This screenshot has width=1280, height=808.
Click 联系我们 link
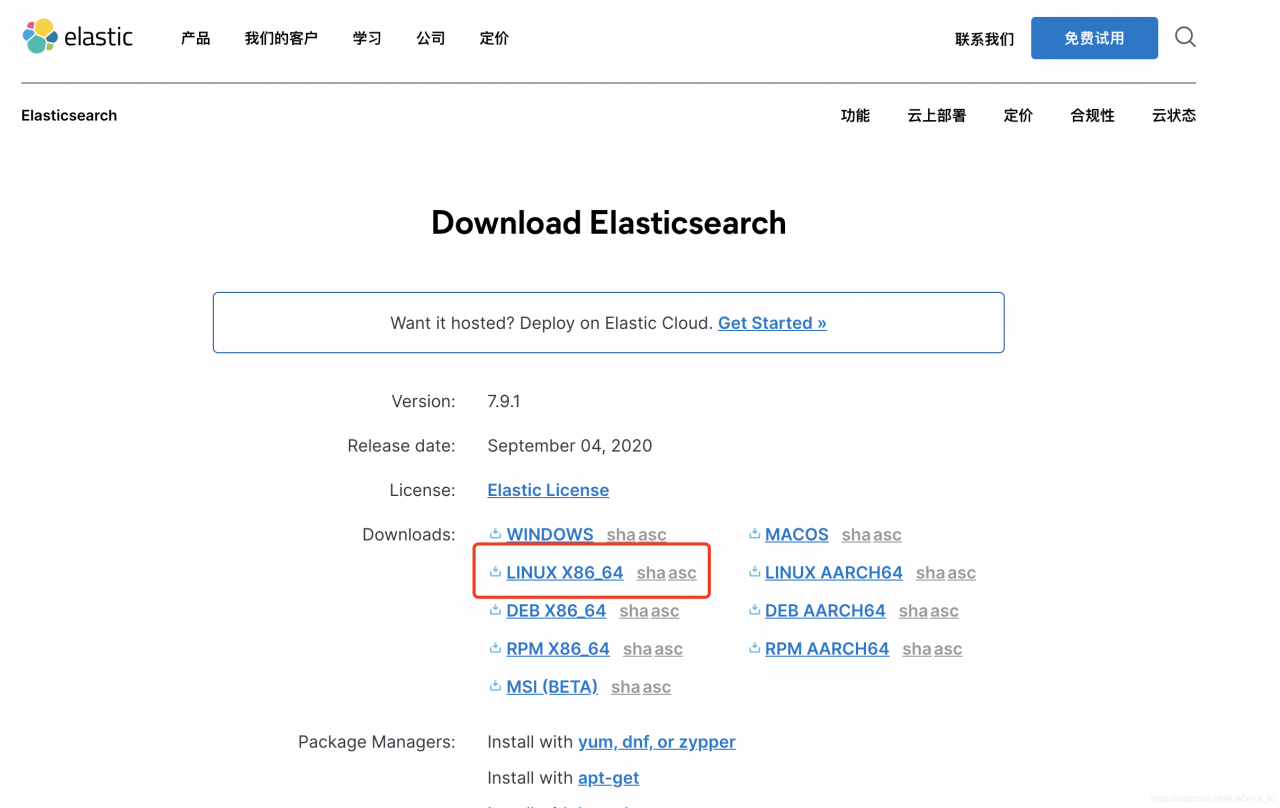(984, 39)
